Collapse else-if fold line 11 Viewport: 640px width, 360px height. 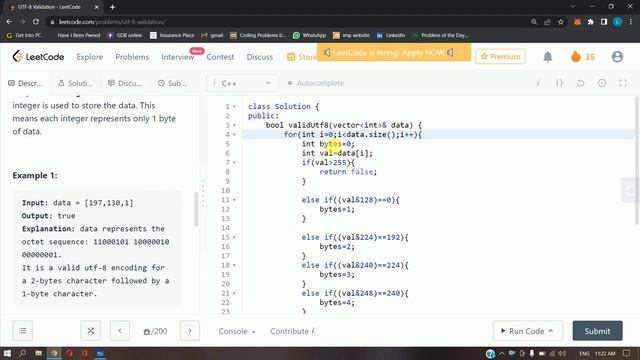point(234,200)
